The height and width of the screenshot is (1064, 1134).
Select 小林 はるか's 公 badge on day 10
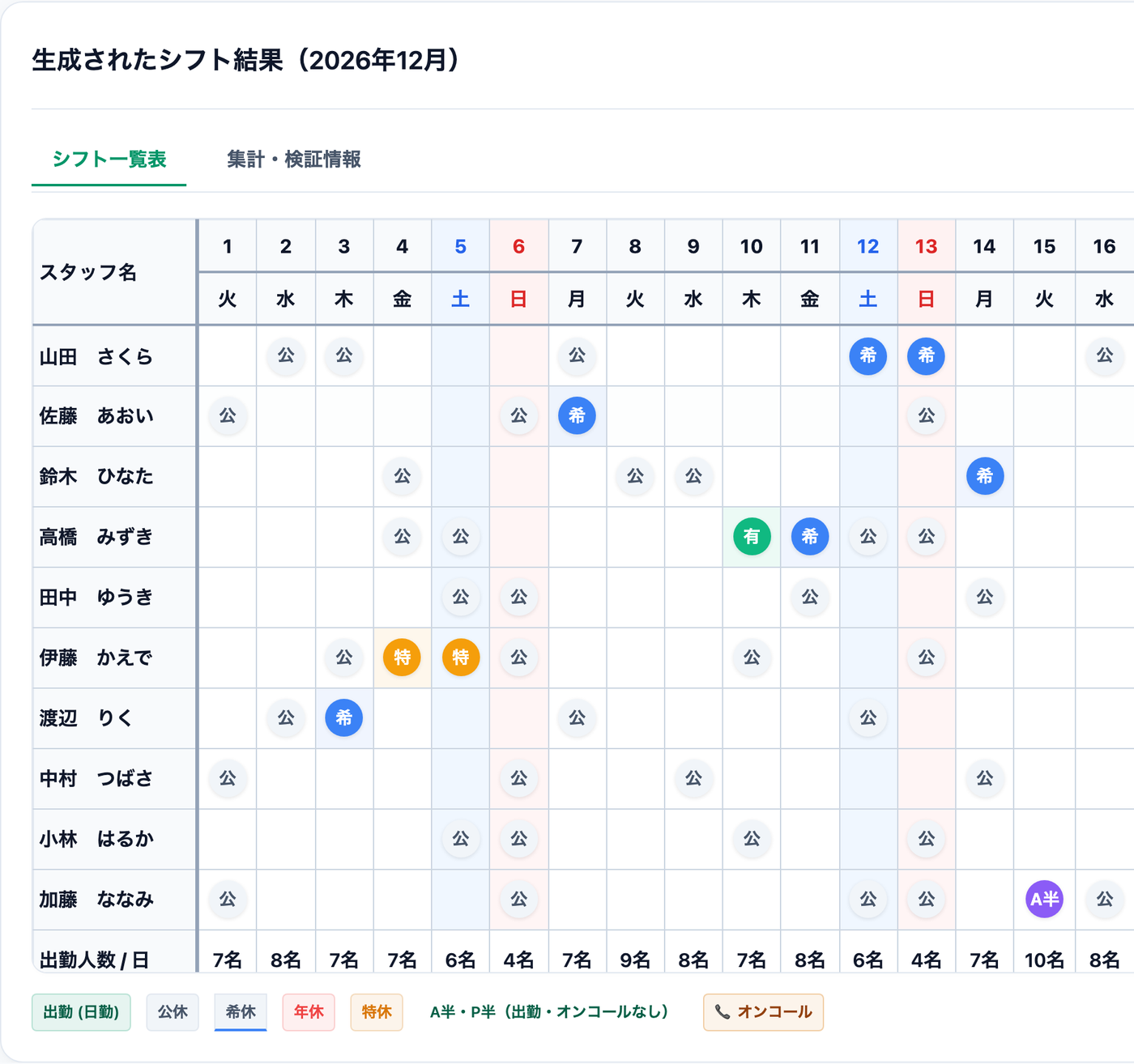click(x=752, y=839)
